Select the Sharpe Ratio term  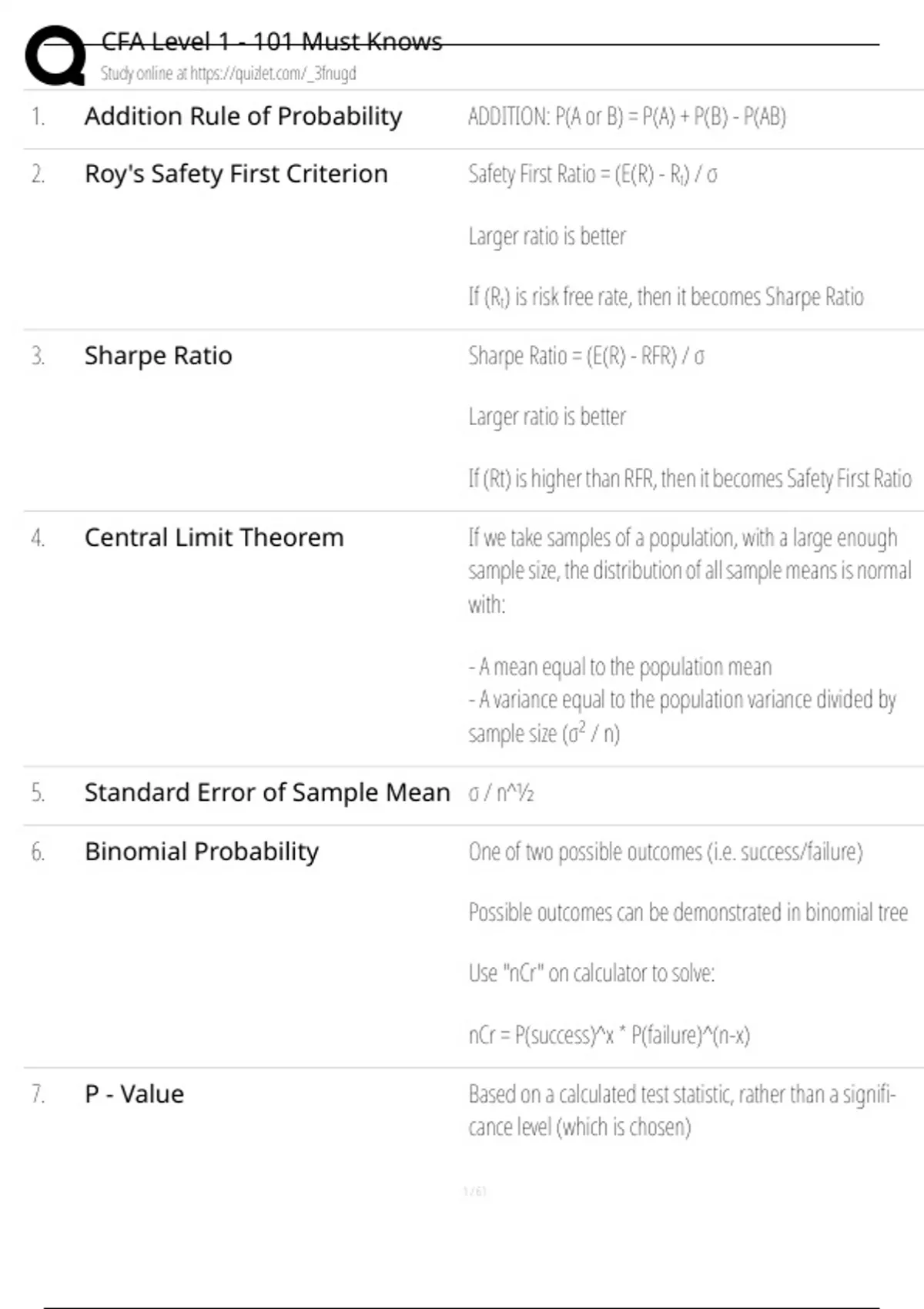[158, 356]
